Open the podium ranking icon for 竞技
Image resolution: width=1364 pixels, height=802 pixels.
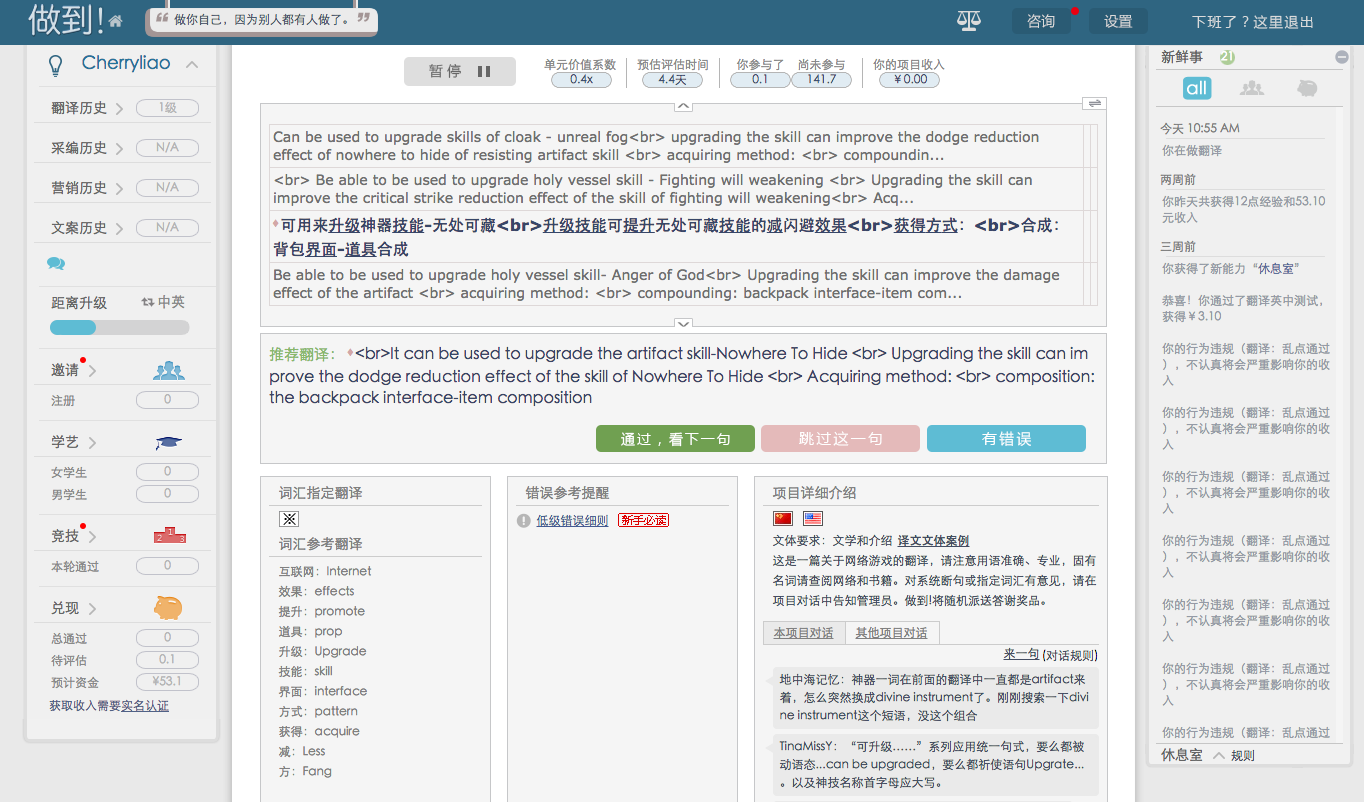(169, 535)
